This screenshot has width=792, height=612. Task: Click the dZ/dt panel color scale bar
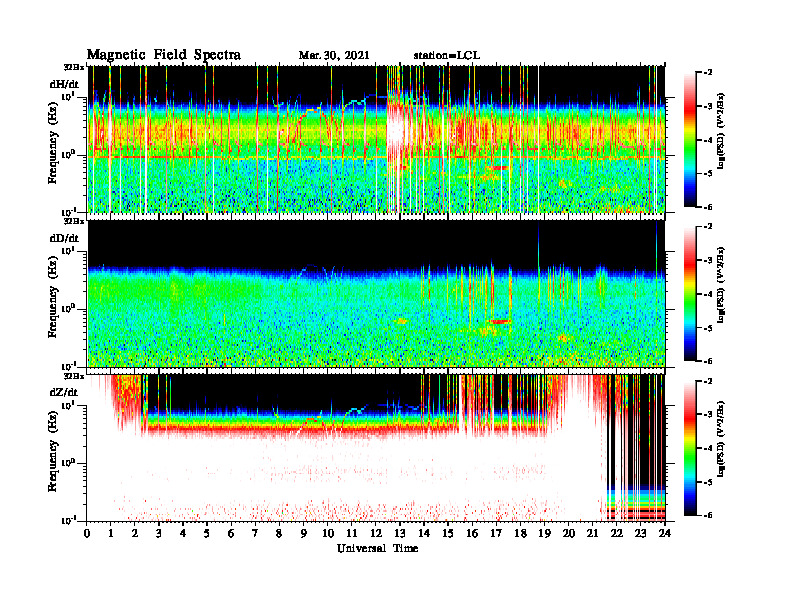tap(690, 448)
